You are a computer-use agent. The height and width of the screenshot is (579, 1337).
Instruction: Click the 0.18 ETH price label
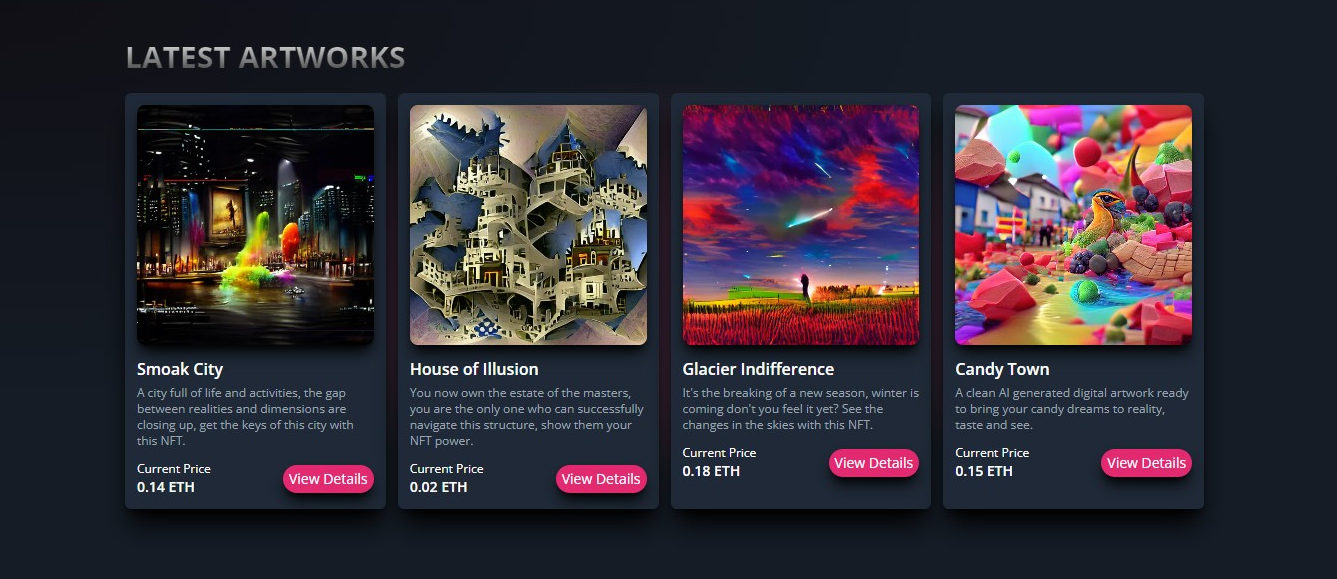coord(711,471)
